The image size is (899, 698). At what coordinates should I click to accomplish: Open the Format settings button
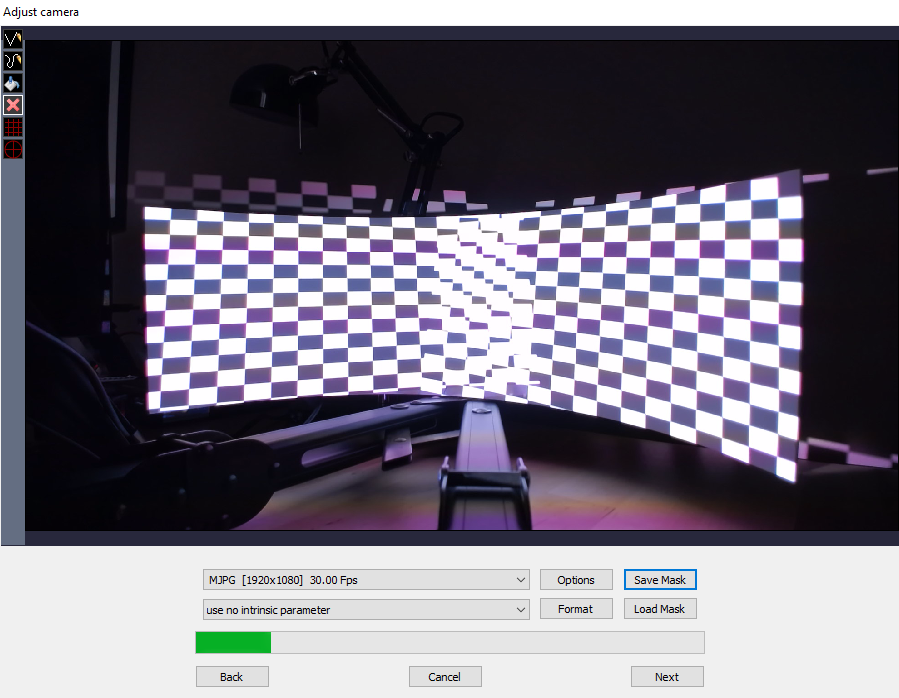pyautogui.click(x=576, y=609)
